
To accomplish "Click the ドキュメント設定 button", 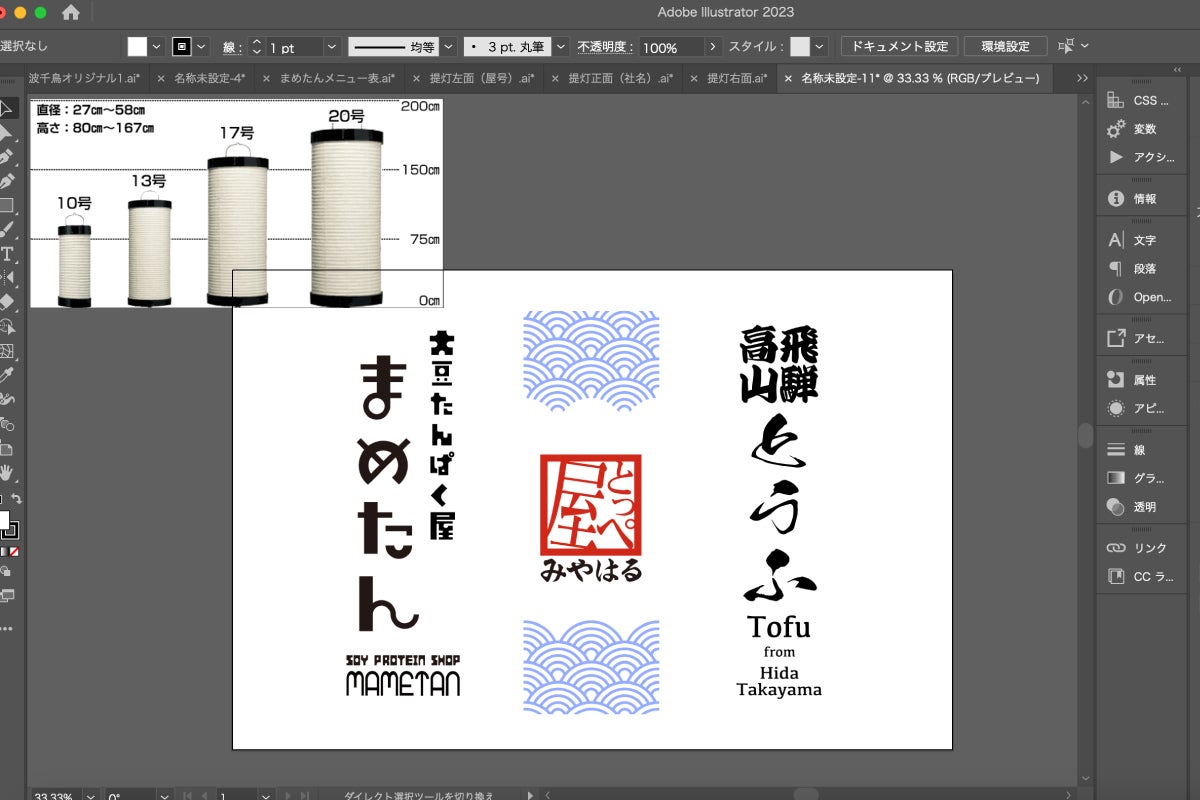I will click(x=898, y=47).
